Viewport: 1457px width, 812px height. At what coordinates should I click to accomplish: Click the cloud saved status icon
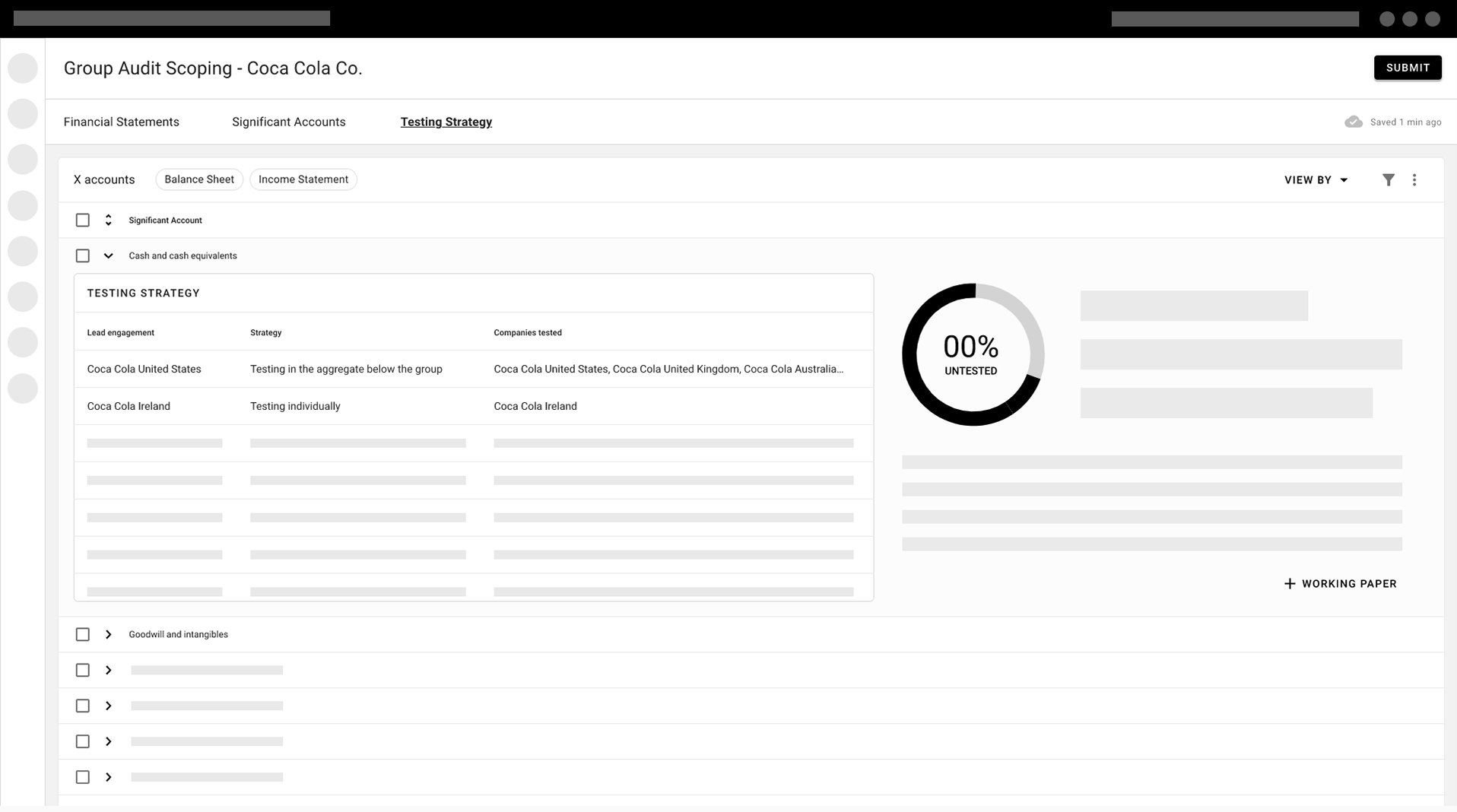(1353, 122)
